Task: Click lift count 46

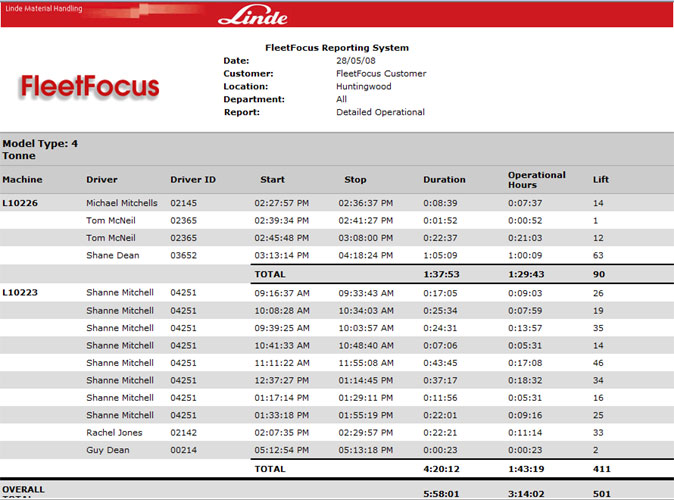Action: [598, 363]
